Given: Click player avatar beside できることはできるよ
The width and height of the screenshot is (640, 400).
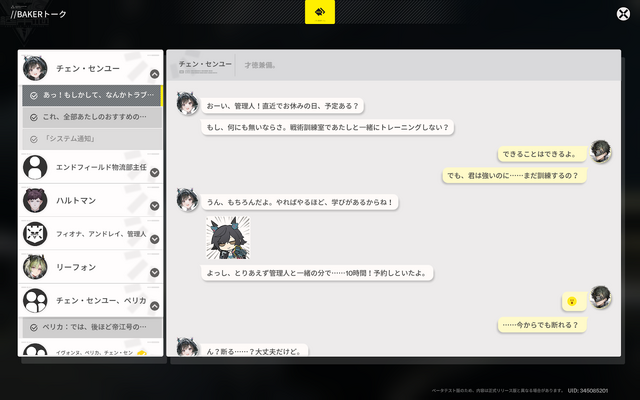Looking at the screenshot, I should (600, 151).
